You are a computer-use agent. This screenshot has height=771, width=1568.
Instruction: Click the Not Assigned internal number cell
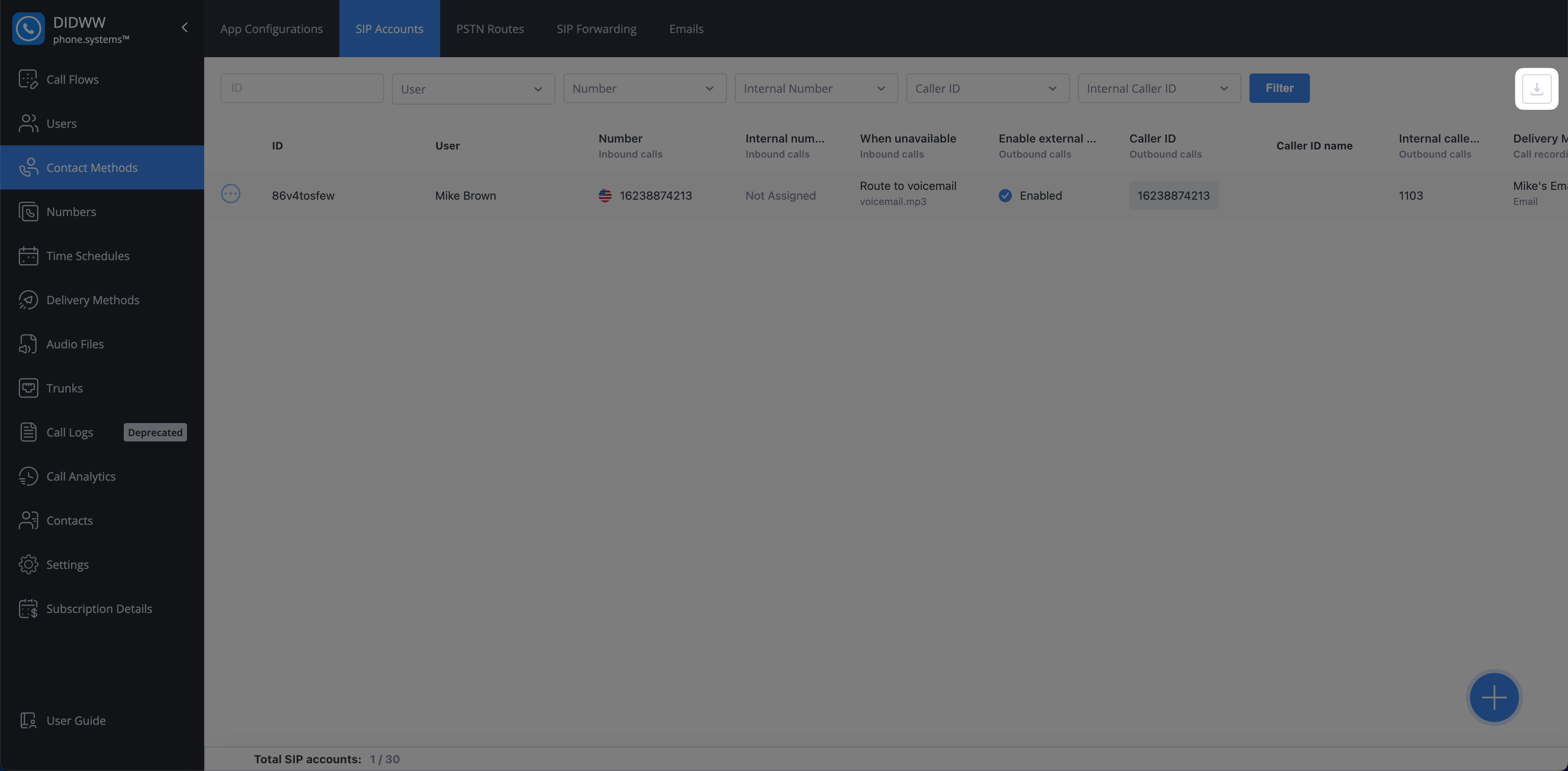click(x=780, y=195)
